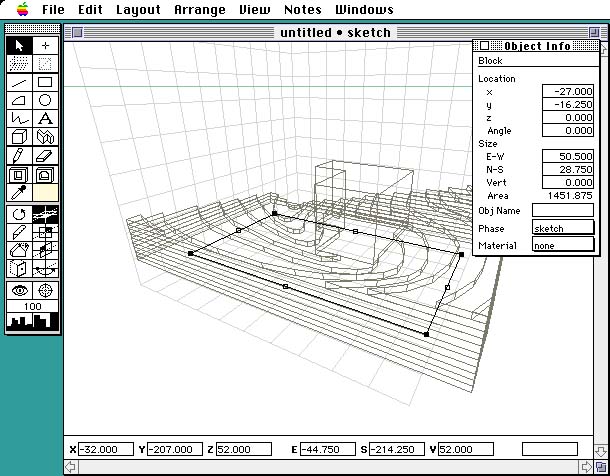Open the Material popup showing none
Screen dimensions: 610x476
pos(563,246)
